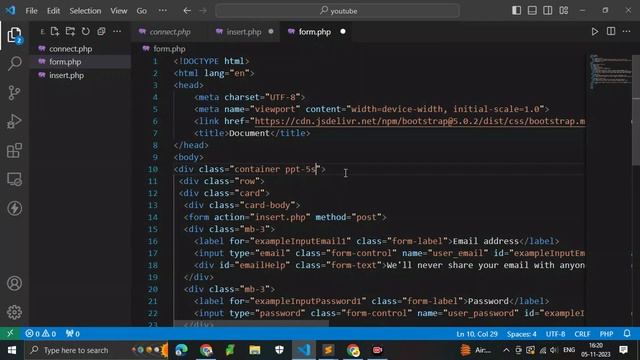Click the youtube command center search box
This screenshot has width=640, height=360.
[338, 11]
